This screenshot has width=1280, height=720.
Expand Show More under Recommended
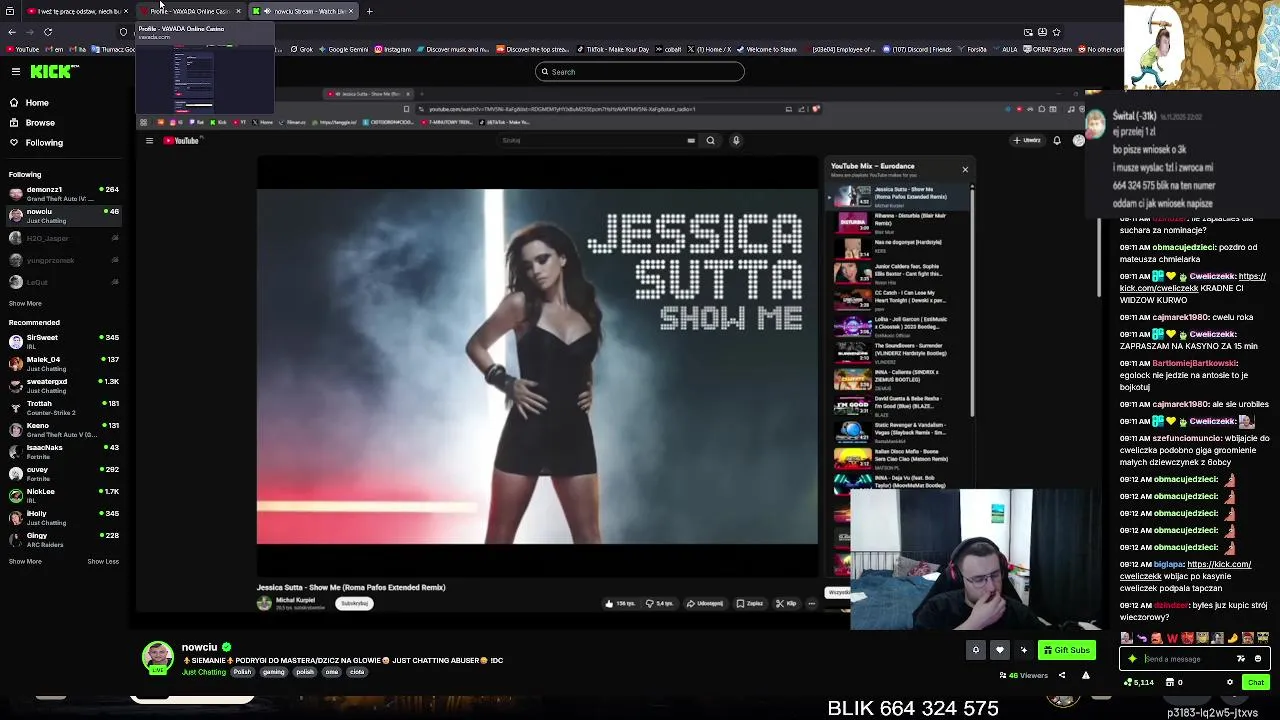(25, 561)
